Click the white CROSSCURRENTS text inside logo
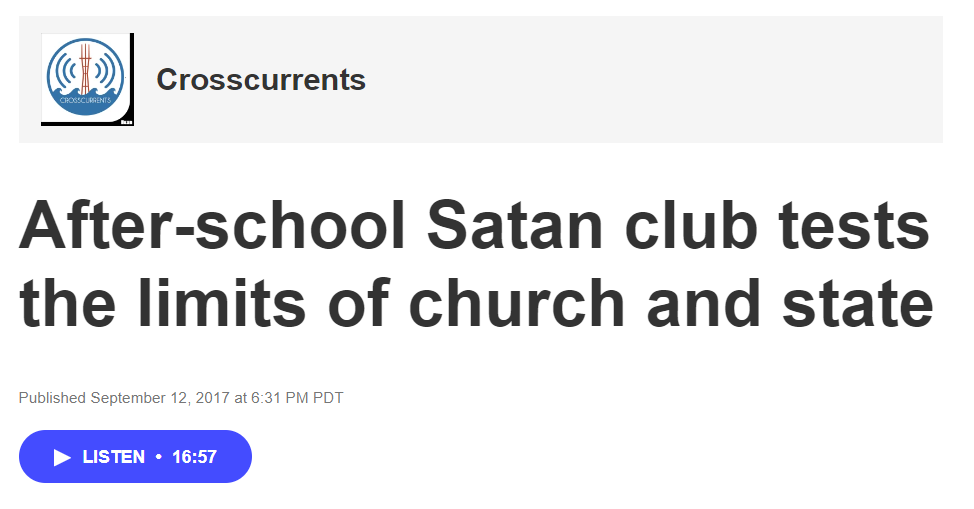Image resolution: width=974 pixels, height=509 pixels. (85, 100)
